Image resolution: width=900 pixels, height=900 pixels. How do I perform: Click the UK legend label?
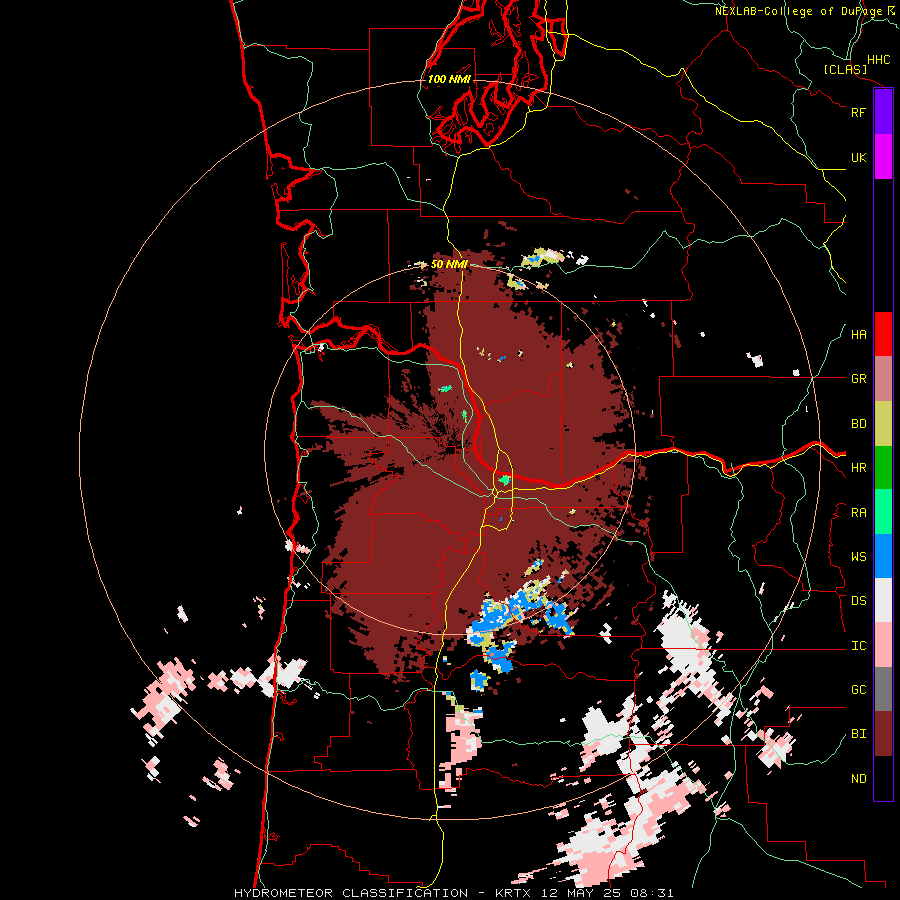(858, 157)
